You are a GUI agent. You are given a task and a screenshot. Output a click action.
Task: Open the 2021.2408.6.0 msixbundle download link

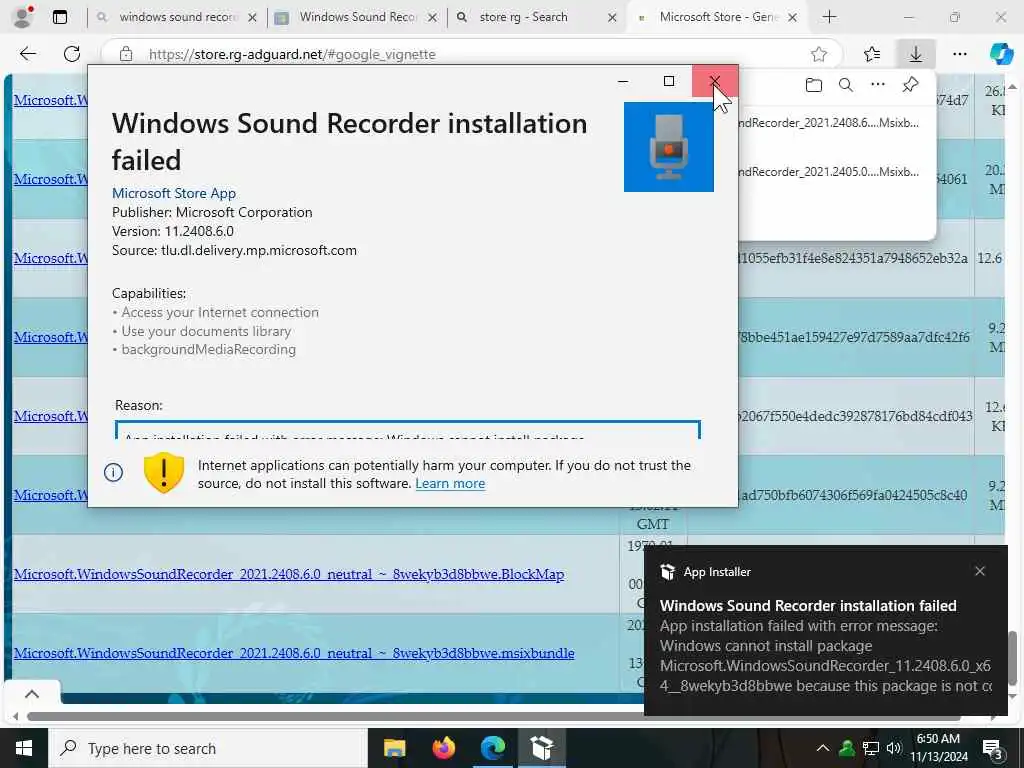[294, 653]
